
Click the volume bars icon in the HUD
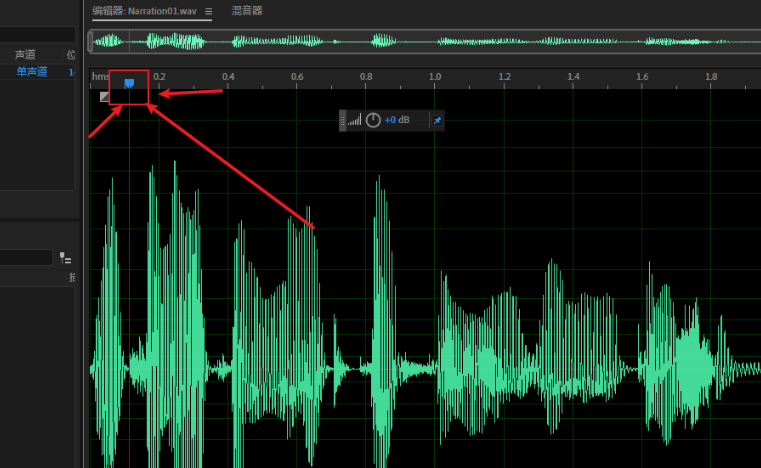coord(354,120)
